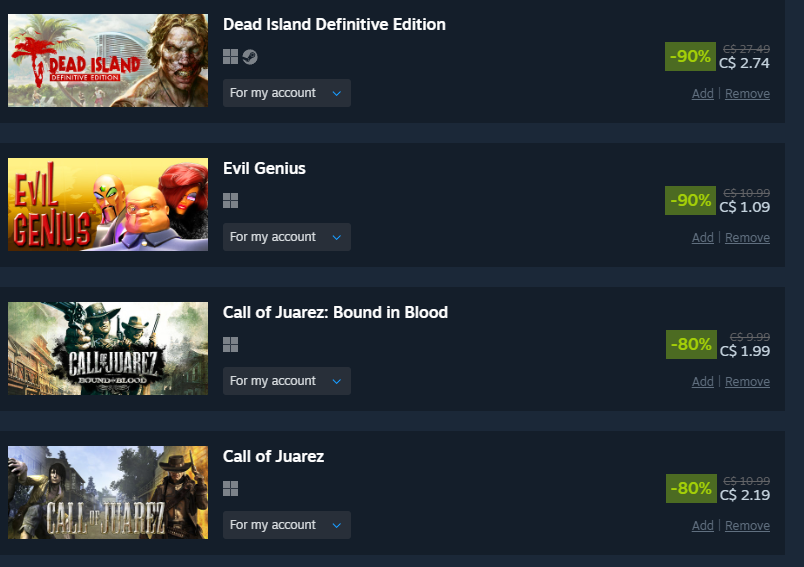Open Bound in Blood account dropdown
804x567 pixels.
[x=287, y=381]
